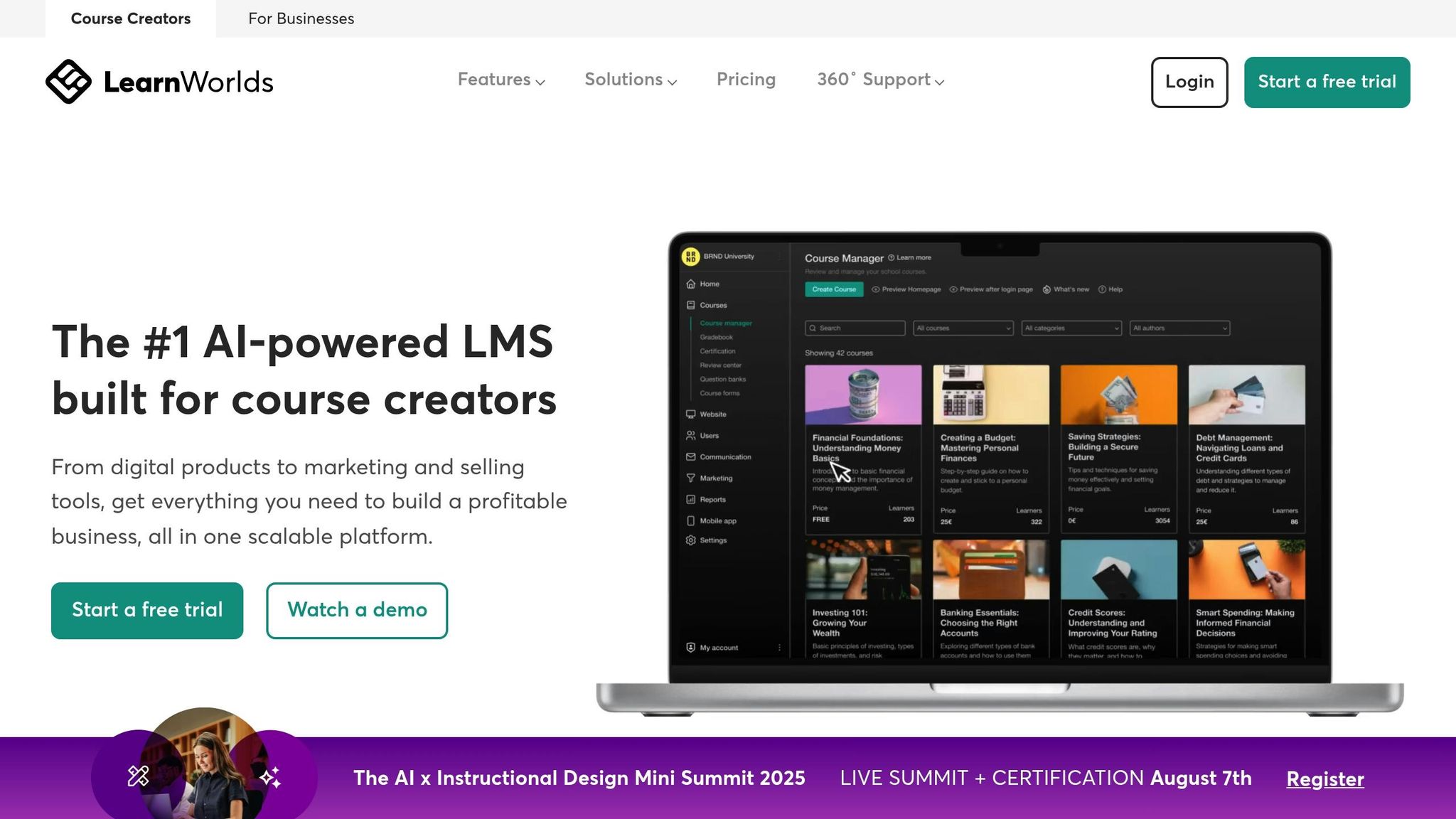Image resolution: width=1456 pixels, height=819 pixels.
Task: Click the My account icon
Action: pyautogui.click(x=690, y=648)
